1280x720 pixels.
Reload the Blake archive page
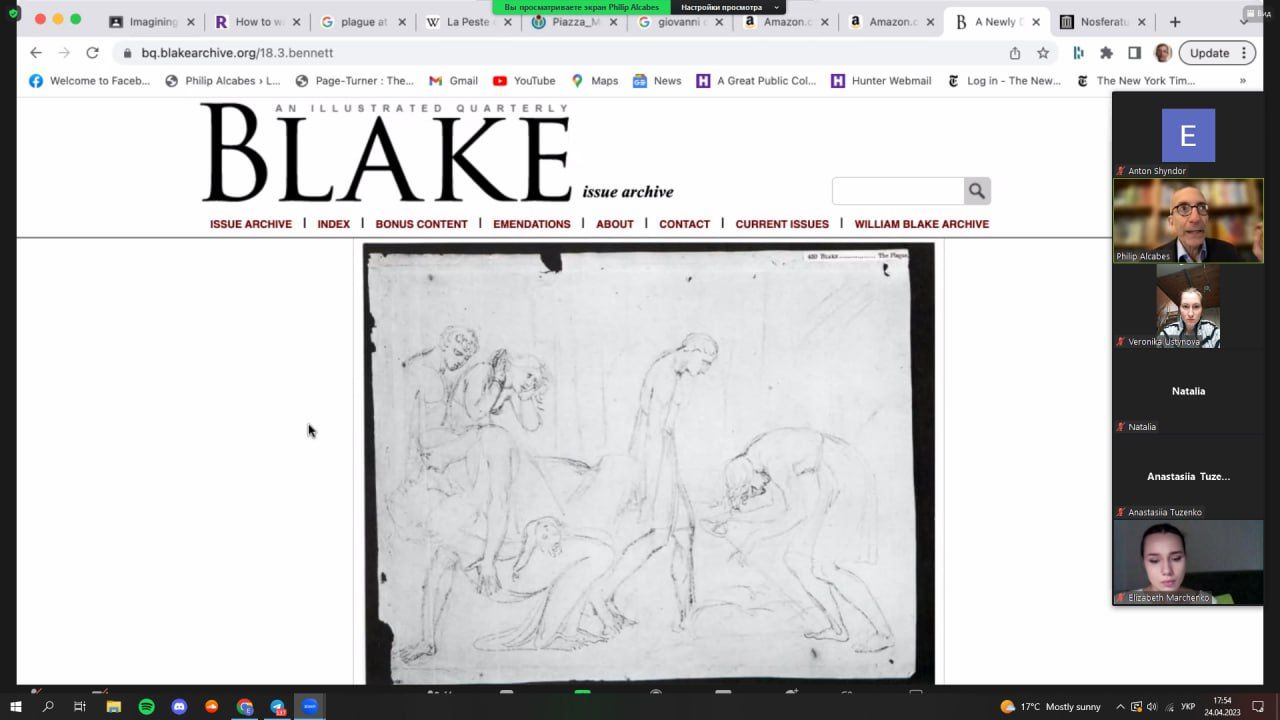pyautogui.click(x=92, y=53)
